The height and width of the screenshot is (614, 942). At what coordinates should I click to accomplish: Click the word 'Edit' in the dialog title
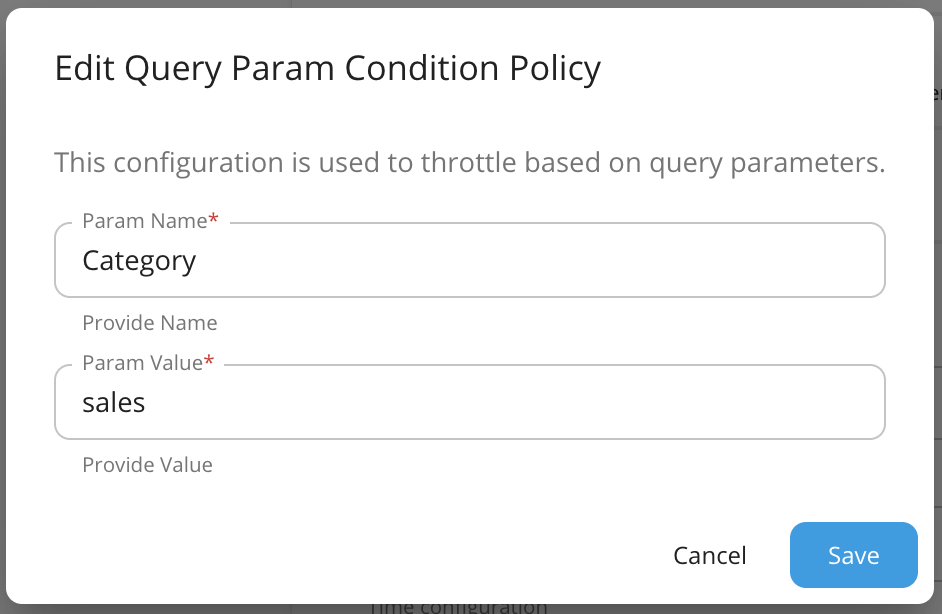(x=84, y=68)
